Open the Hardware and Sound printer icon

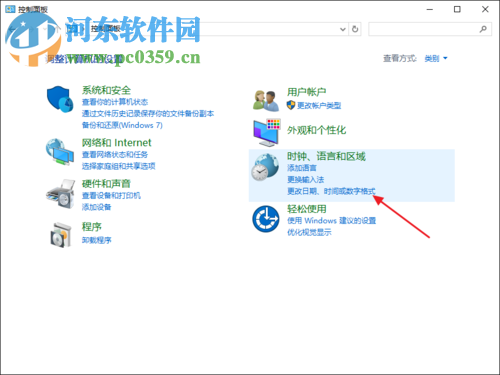(61, 194)
